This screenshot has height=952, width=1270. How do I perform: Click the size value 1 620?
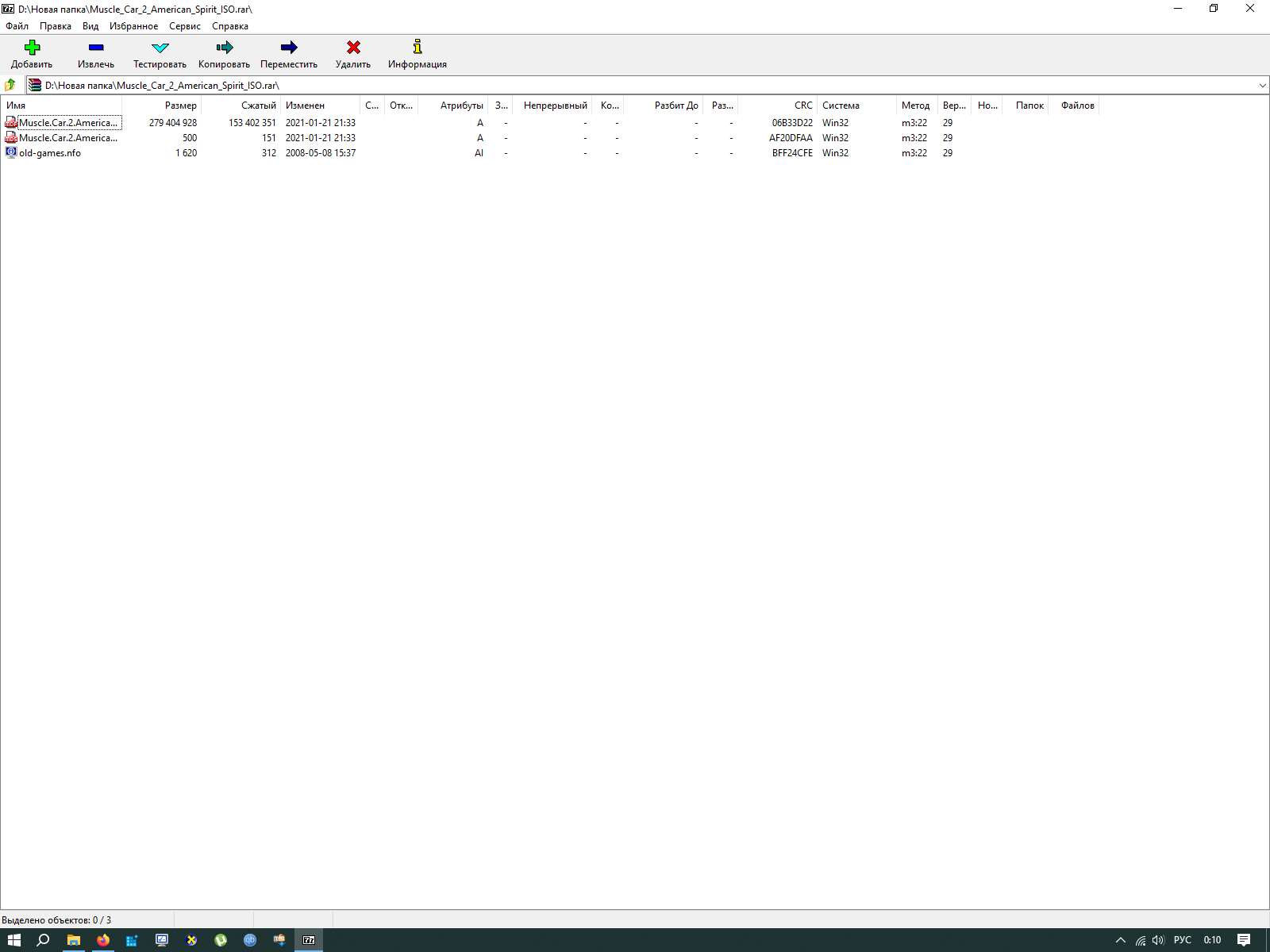tap(187, 153)
